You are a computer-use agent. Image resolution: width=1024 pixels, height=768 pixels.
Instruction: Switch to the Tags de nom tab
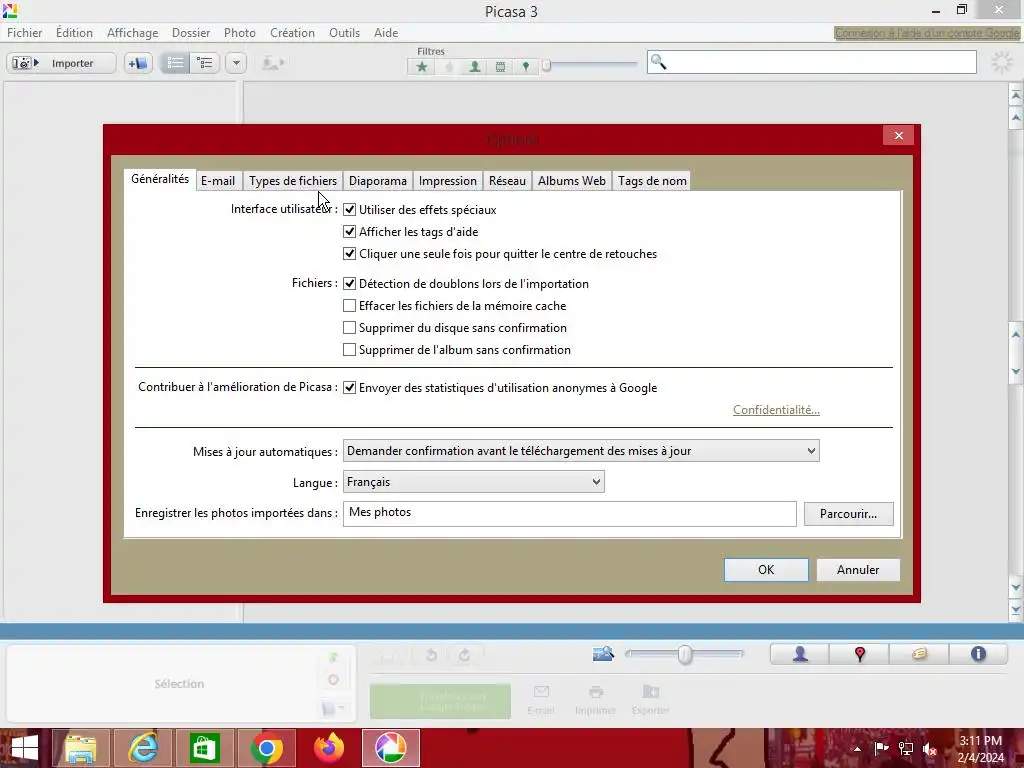click(x=652, y=181)
